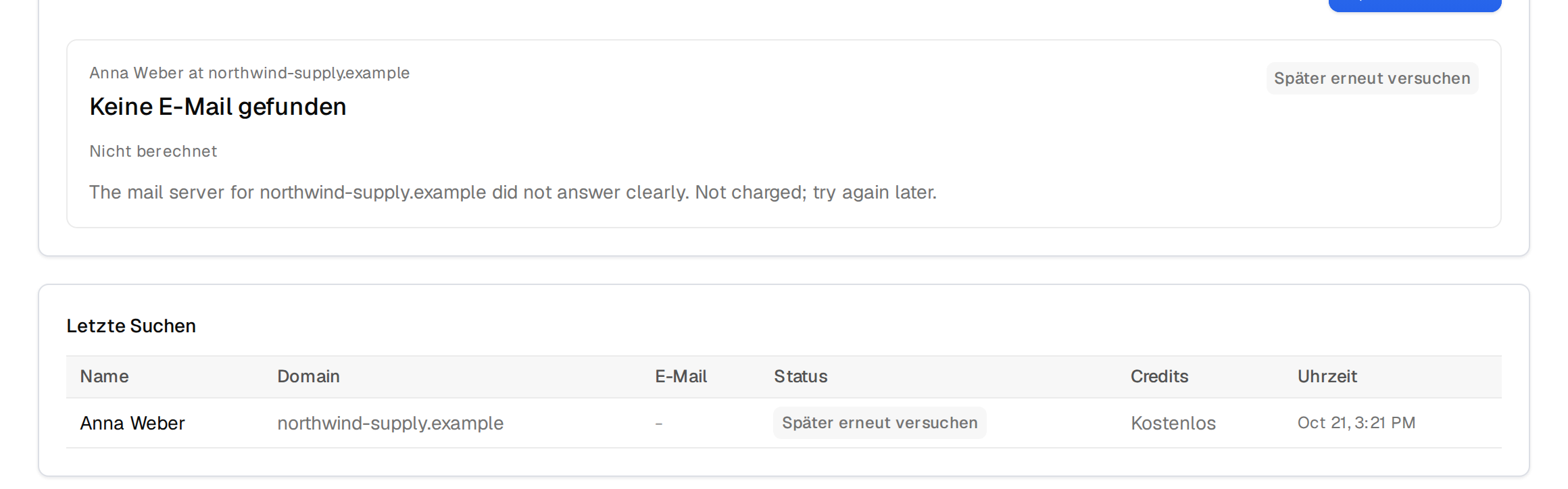Click the 'Uhrzeit' column header
Image resolution: width=1568 pixels, height=489 pixels.
[x=1327, y=376]
